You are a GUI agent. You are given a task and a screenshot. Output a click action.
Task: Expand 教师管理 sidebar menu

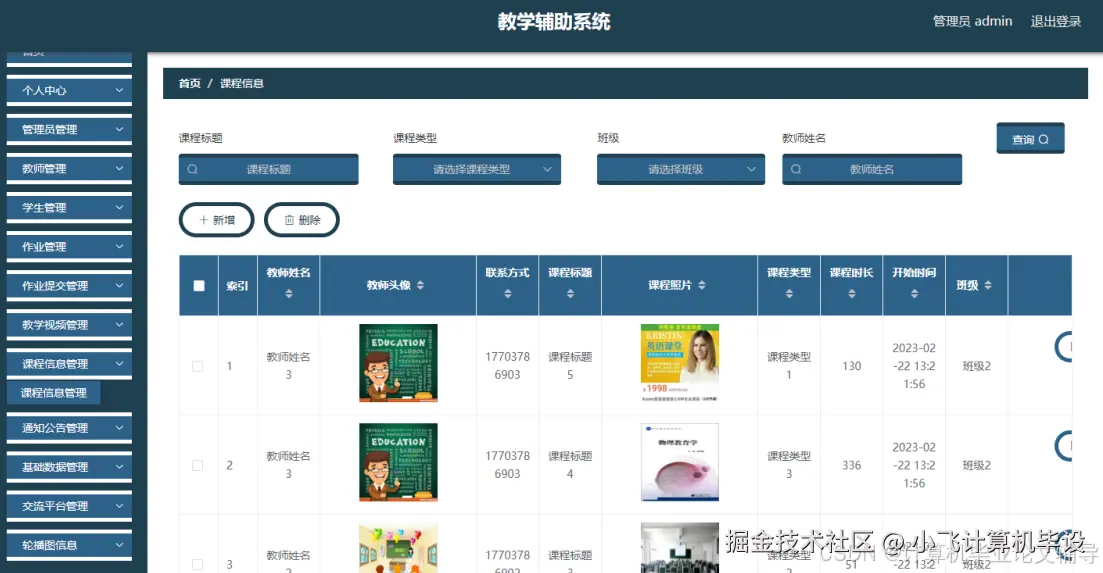pyautogui.click(x=69, y=169)
